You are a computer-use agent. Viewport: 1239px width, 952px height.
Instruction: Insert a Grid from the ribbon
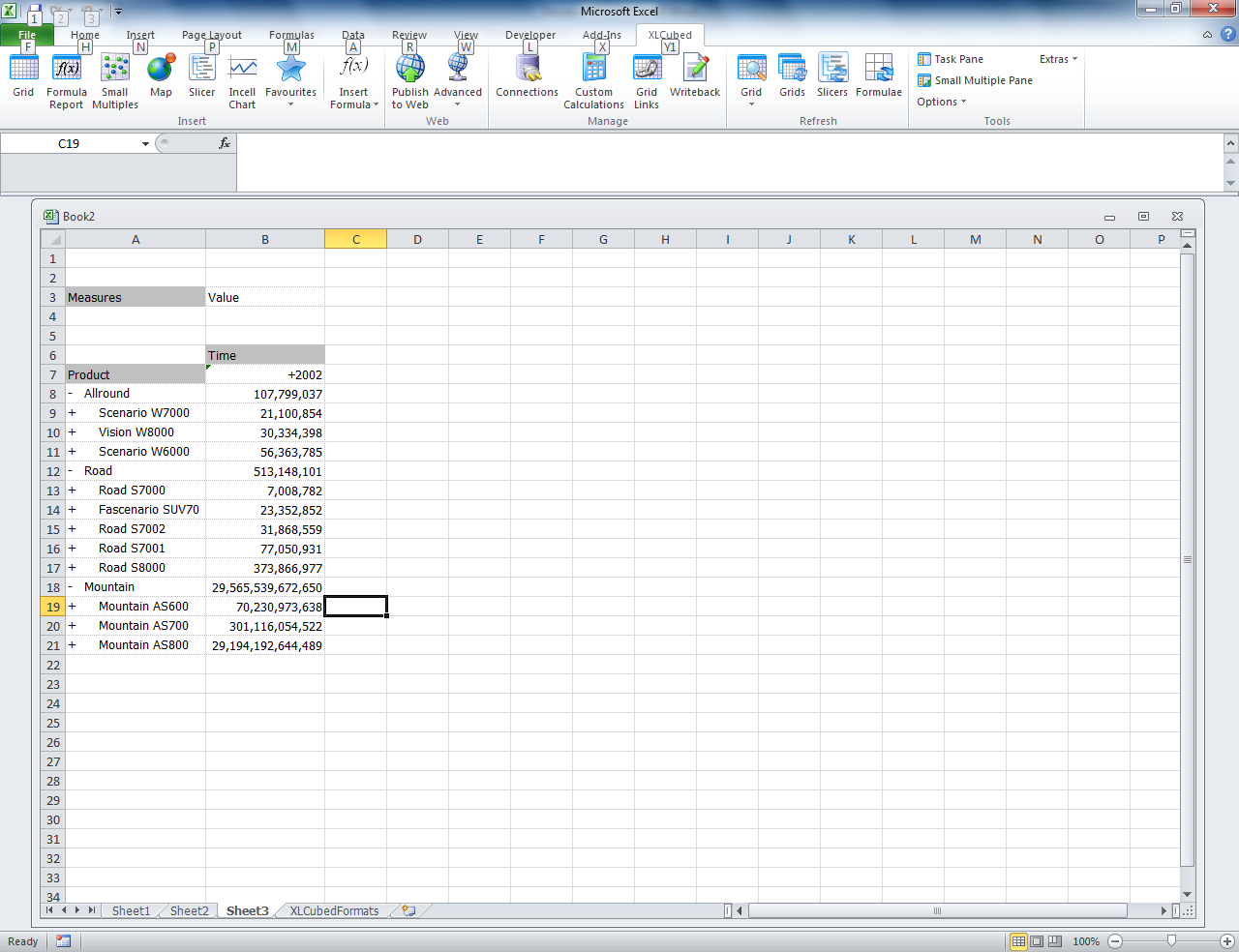click(23, 76)
